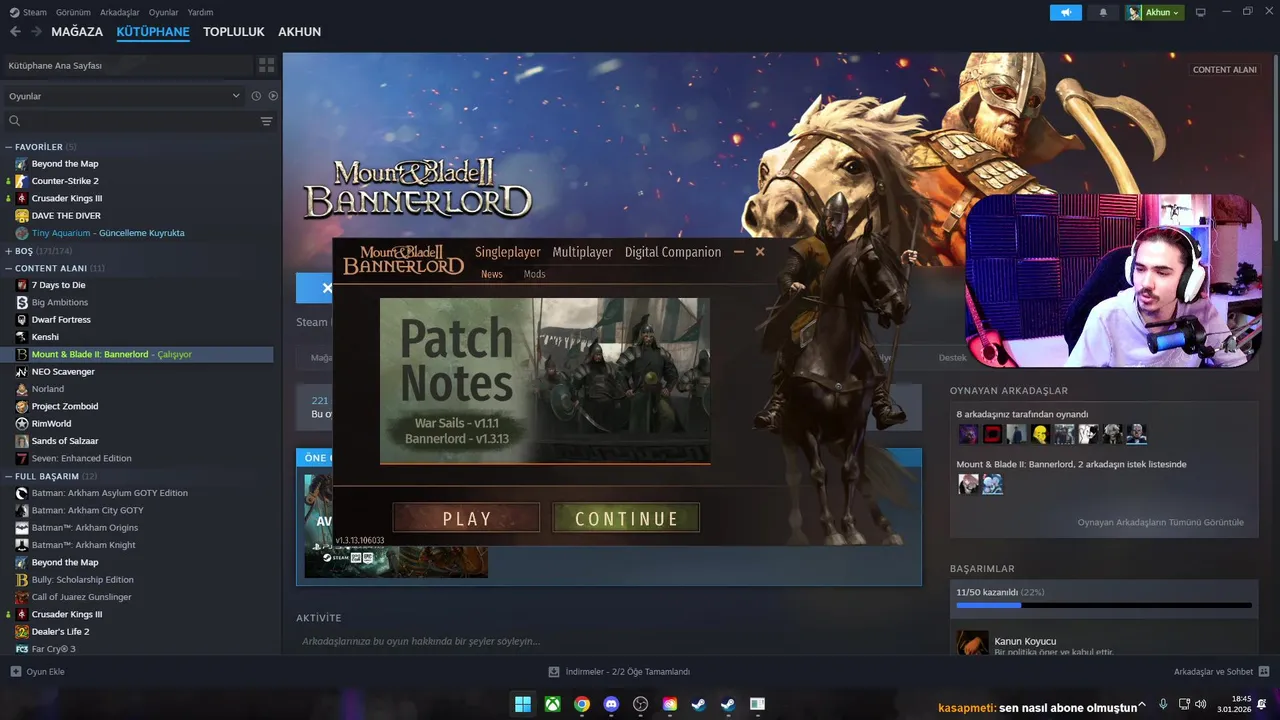Viewport: 1280px width, 720px height.
Task: Go forward with the right arrow
Action: [37, 32]
